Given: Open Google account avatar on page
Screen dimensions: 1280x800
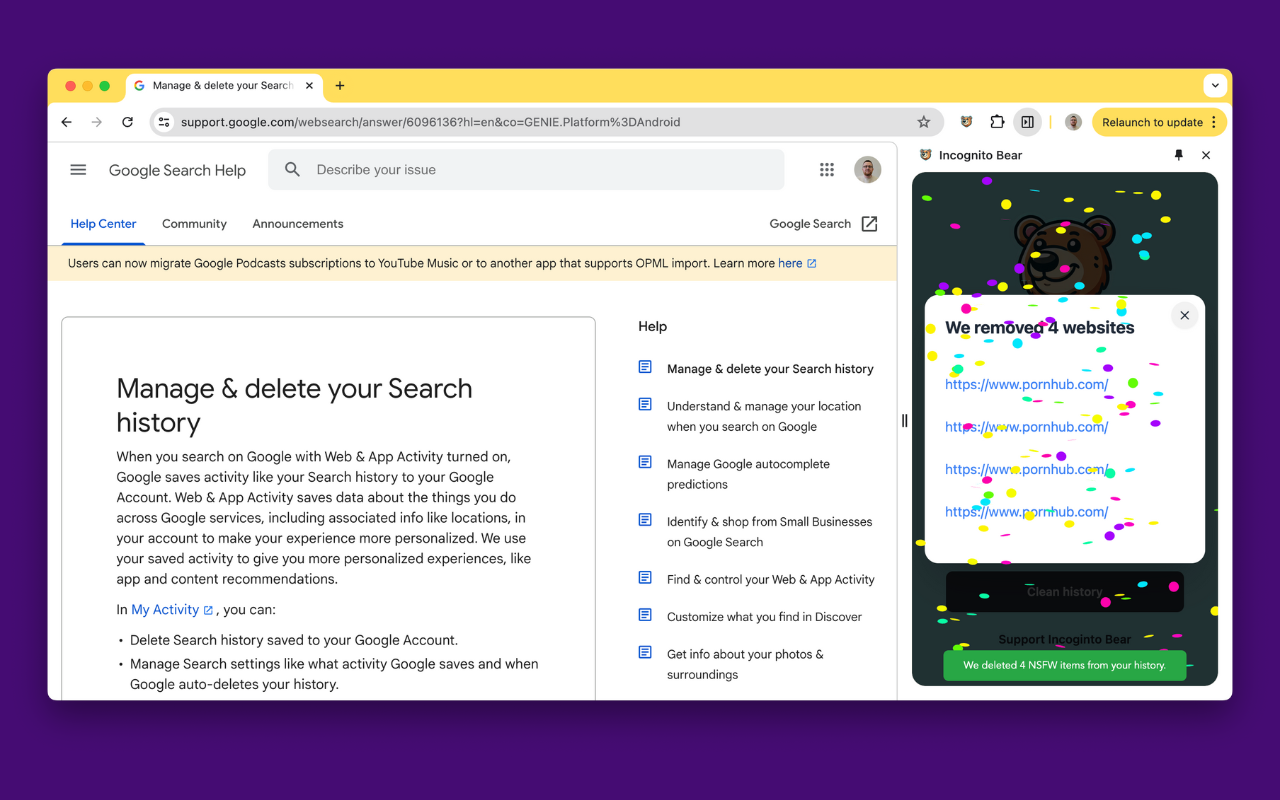Looking at the screenshot, I should [868, 170].
